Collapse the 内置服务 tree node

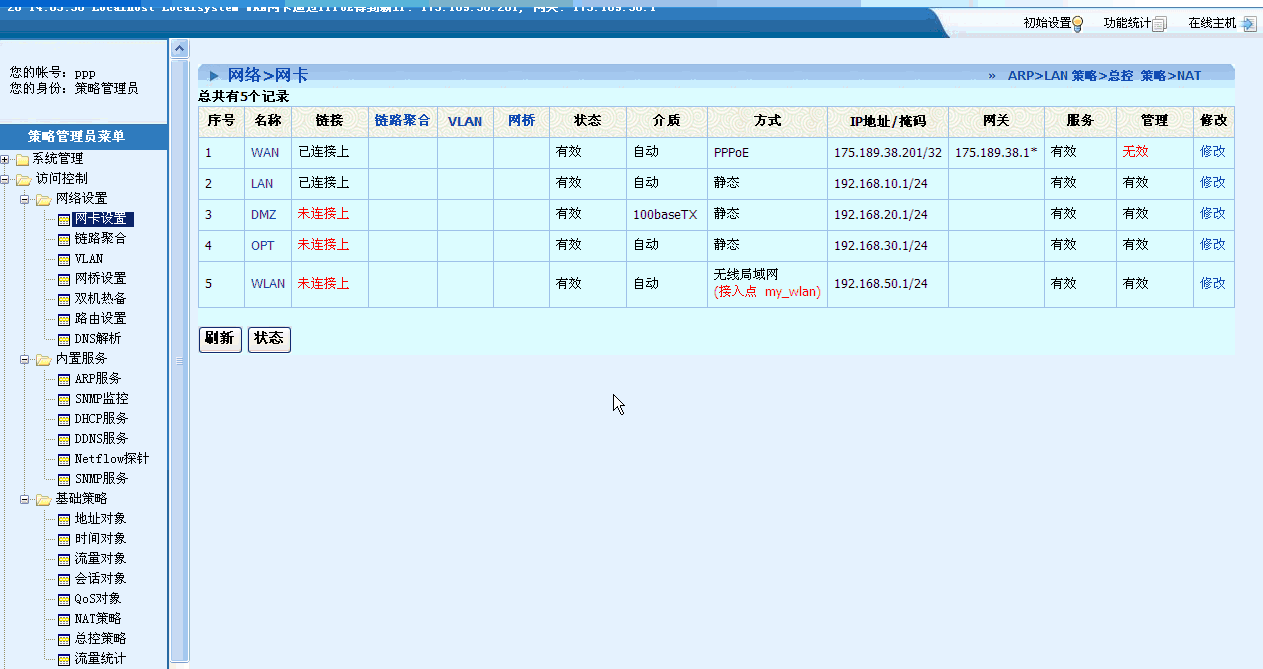point(24,359)
